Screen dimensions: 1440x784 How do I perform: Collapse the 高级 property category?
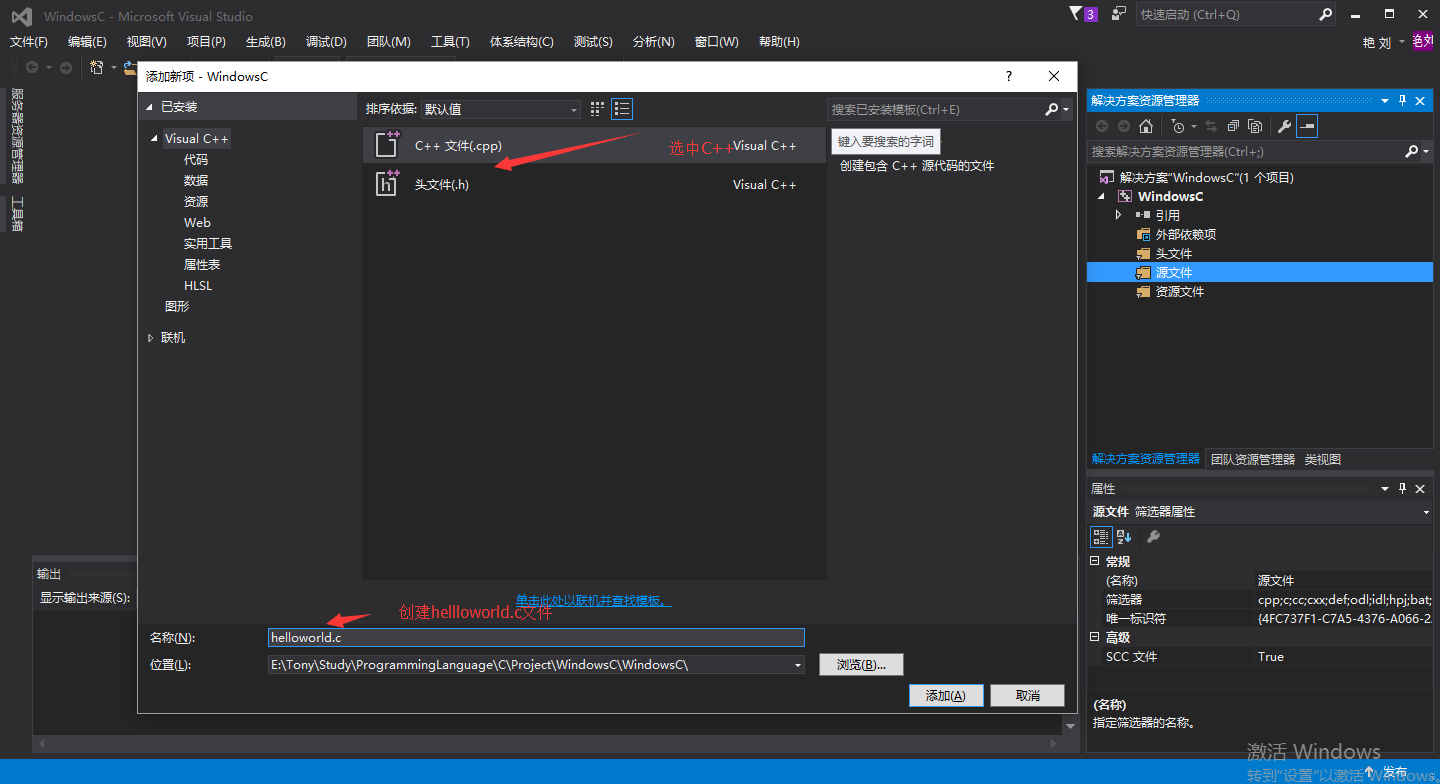tap(1094, 638)
